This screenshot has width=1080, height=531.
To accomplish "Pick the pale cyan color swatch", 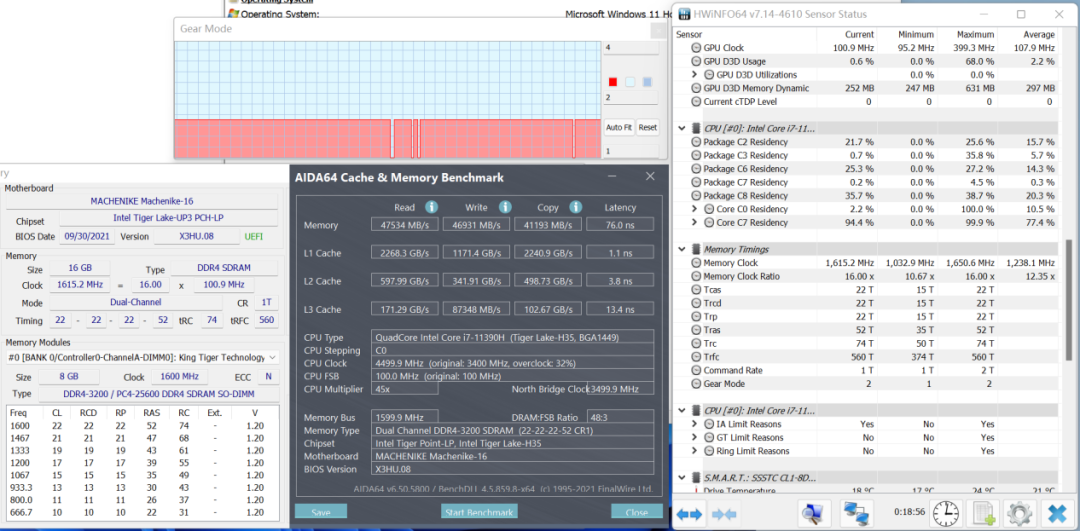I will pyautogui.click(x=630, y=82).
